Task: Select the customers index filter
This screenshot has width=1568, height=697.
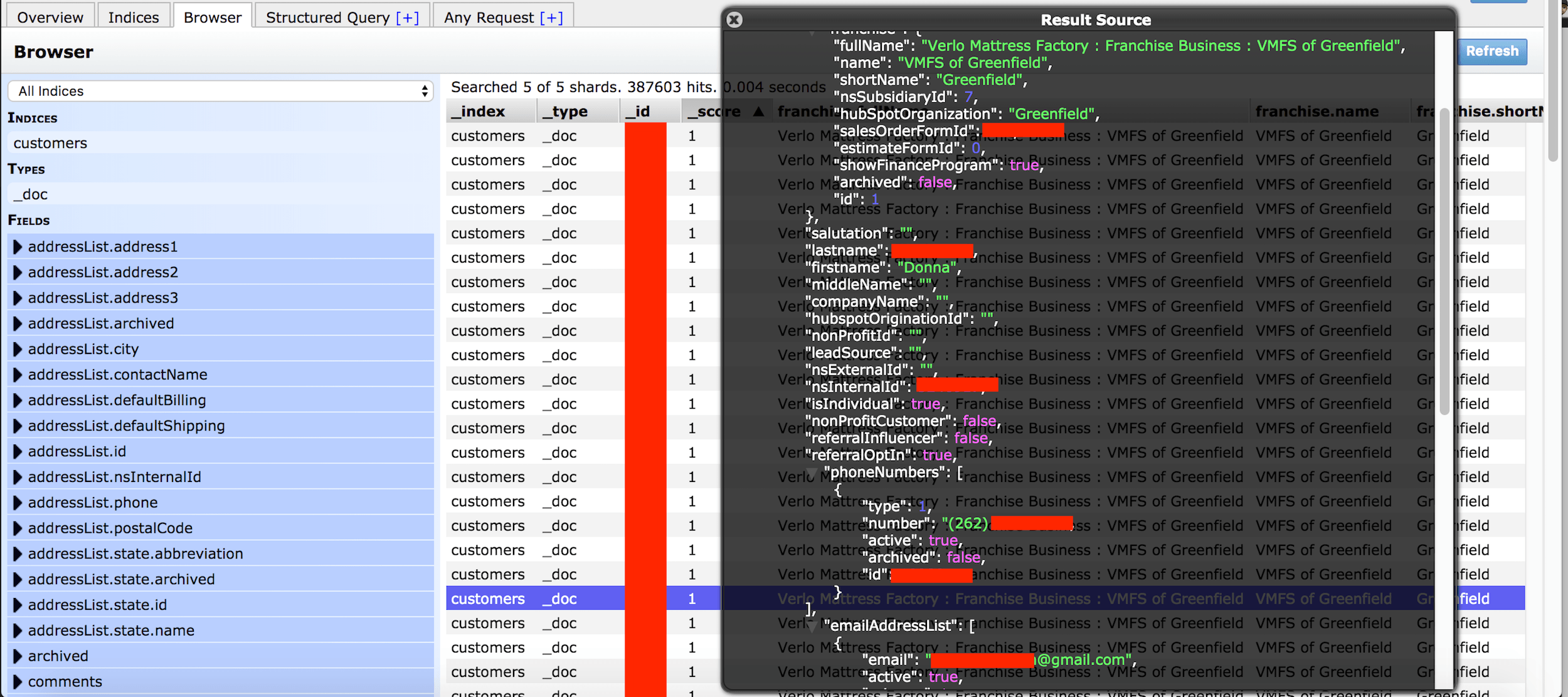Action: pos(50,144)
